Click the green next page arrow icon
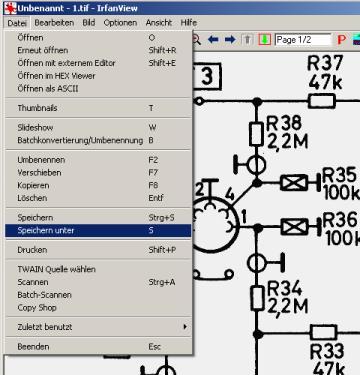 [265, 40]
